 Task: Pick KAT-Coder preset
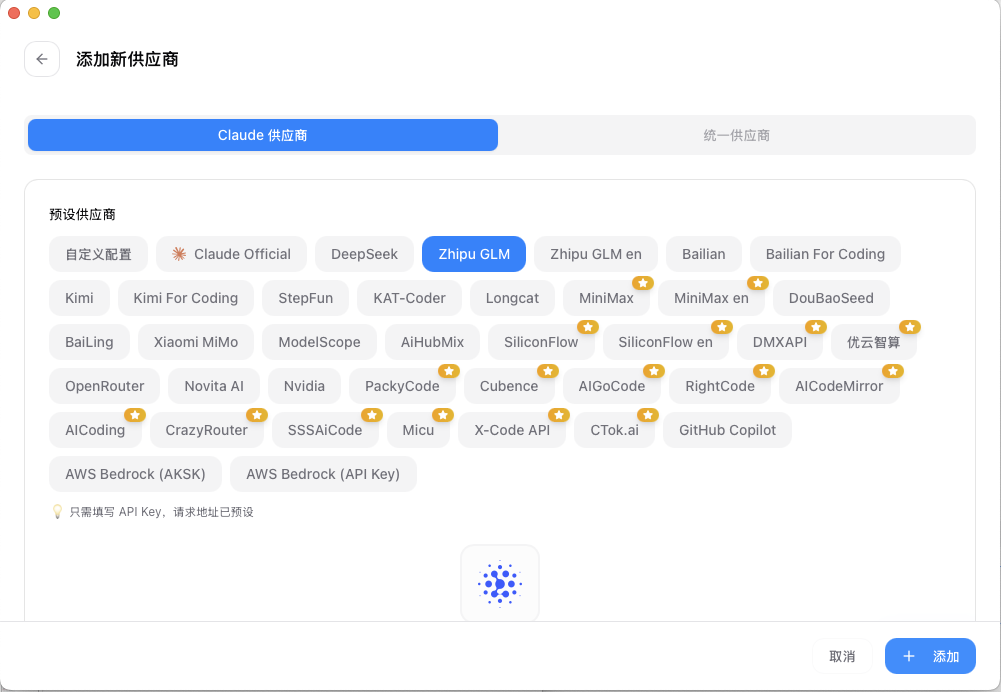pyautogui.click(x=409, y=298)
